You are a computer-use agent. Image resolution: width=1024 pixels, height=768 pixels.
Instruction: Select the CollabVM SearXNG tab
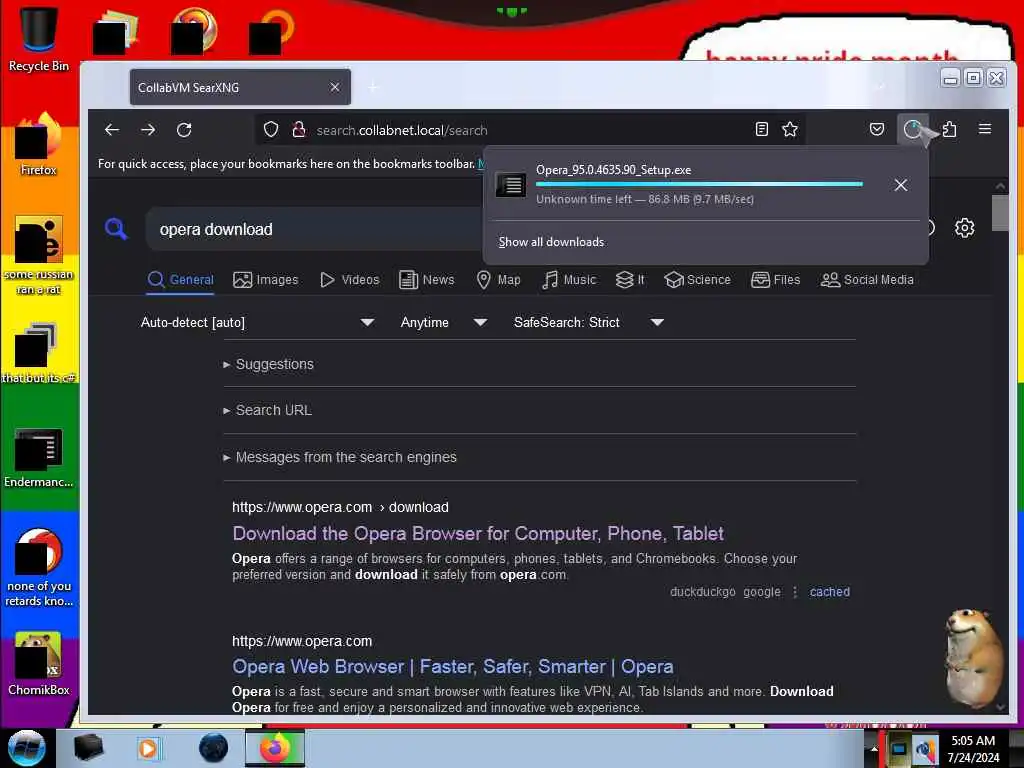[x=240, y=87]
